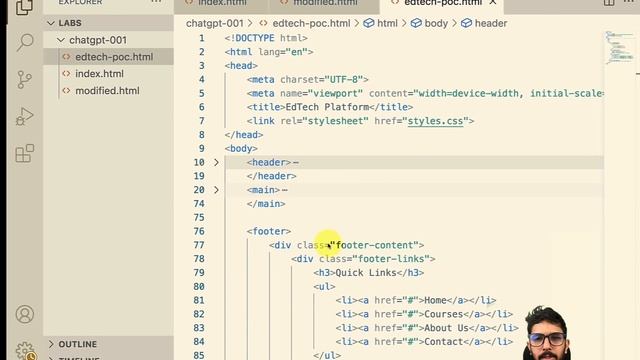The width and height of the screenshot is (640, 360).
Task: Open the Extensions view
Action: 24,153
